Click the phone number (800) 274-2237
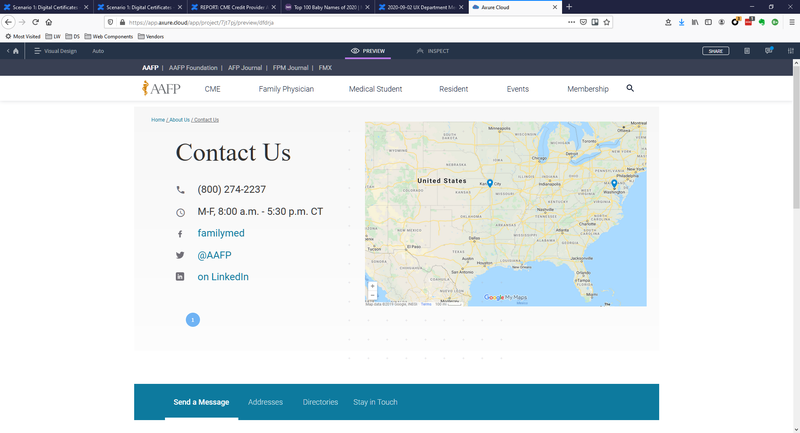 tap(232, 189)
